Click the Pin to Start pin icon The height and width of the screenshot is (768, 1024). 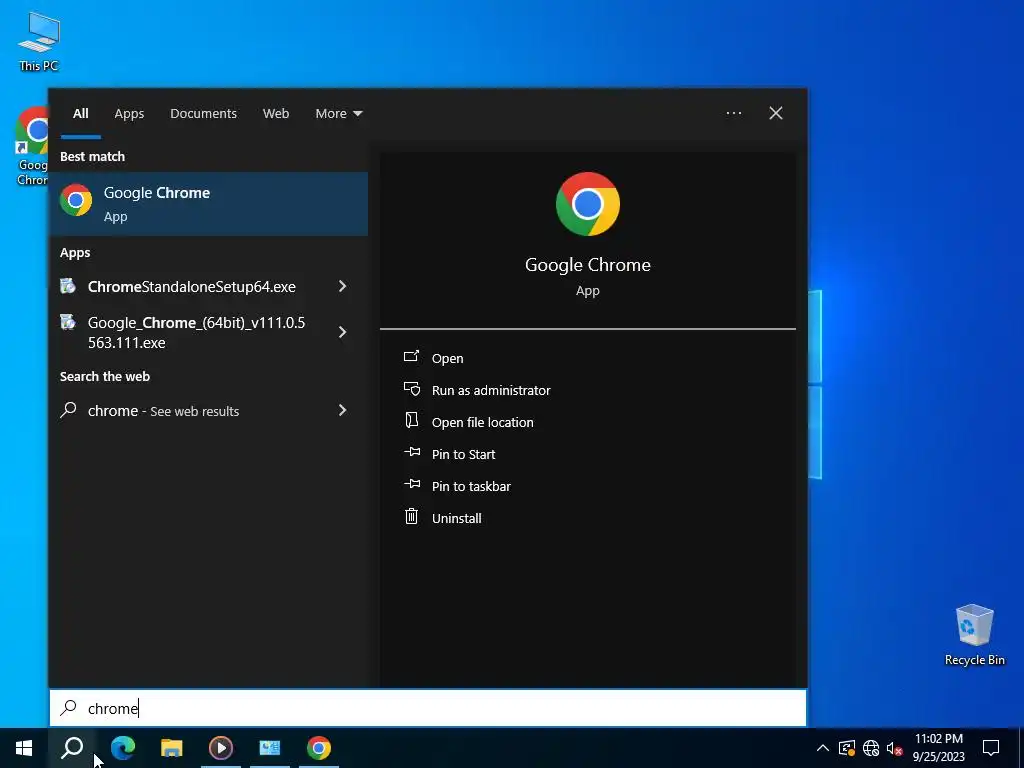click(412, 452)
